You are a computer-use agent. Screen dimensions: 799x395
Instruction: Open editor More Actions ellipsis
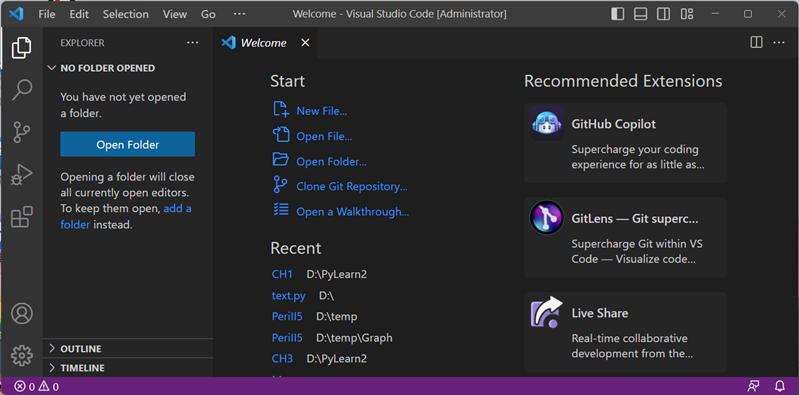click(x=779, y=43)
